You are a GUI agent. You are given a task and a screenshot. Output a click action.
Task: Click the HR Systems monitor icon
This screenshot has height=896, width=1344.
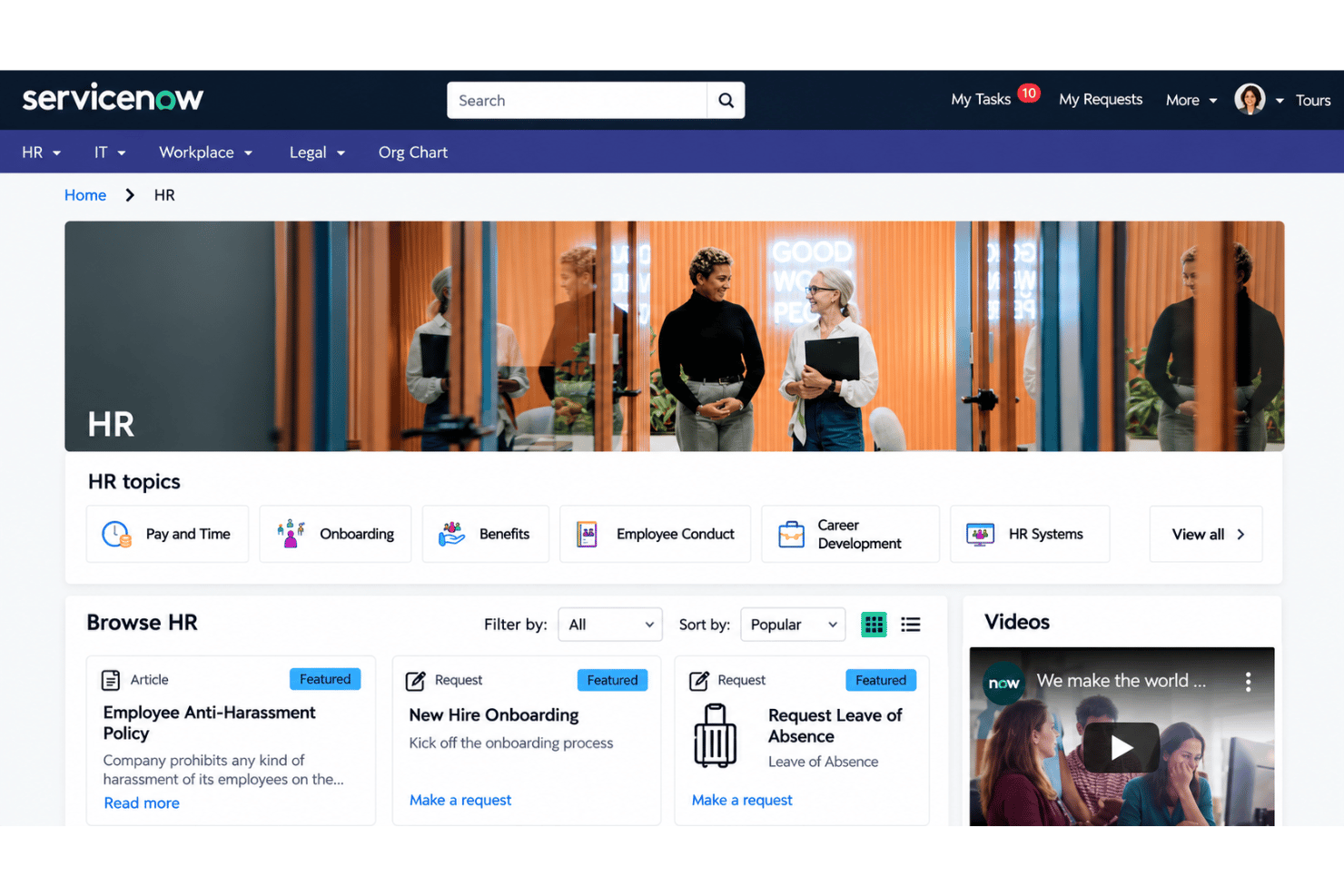coord(980,534)
